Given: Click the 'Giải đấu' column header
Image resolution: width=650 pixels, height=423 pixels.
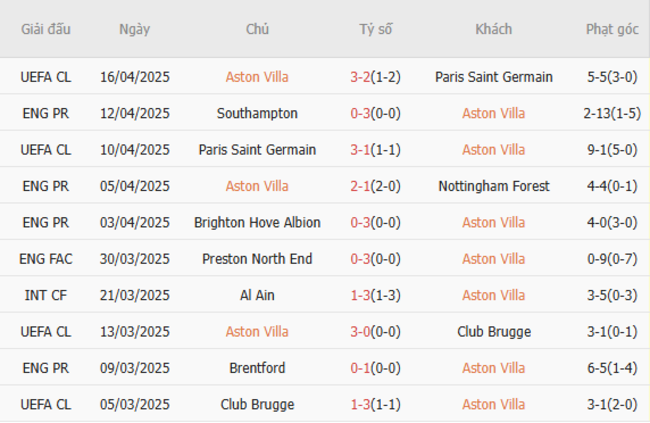Looking at the screenshot, I should tap(46, 29).
